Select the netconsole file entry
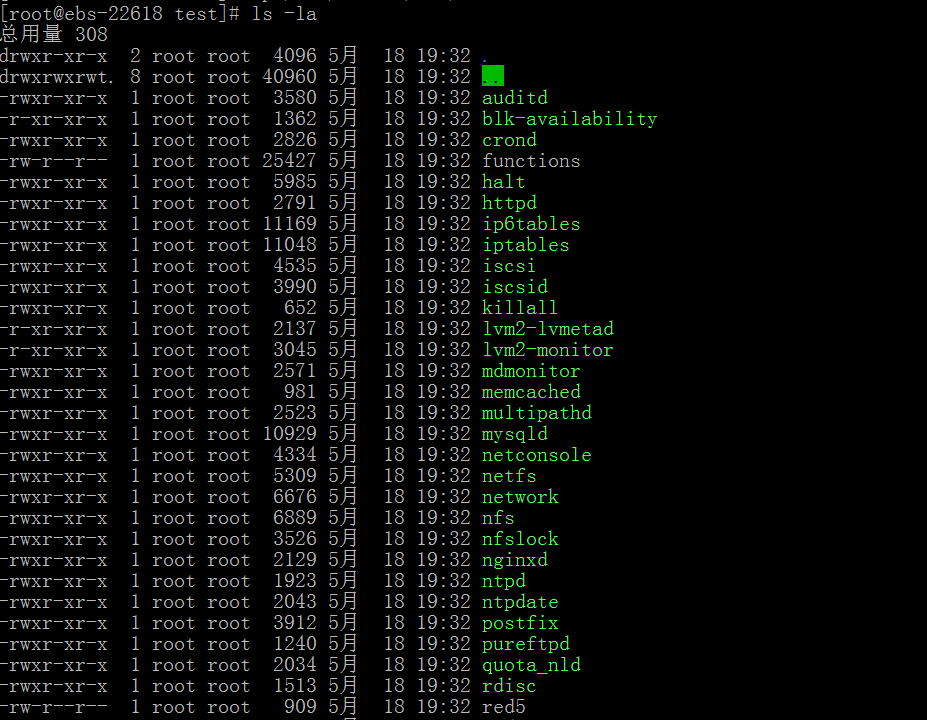The image size is (927, 720). [536, 455]
